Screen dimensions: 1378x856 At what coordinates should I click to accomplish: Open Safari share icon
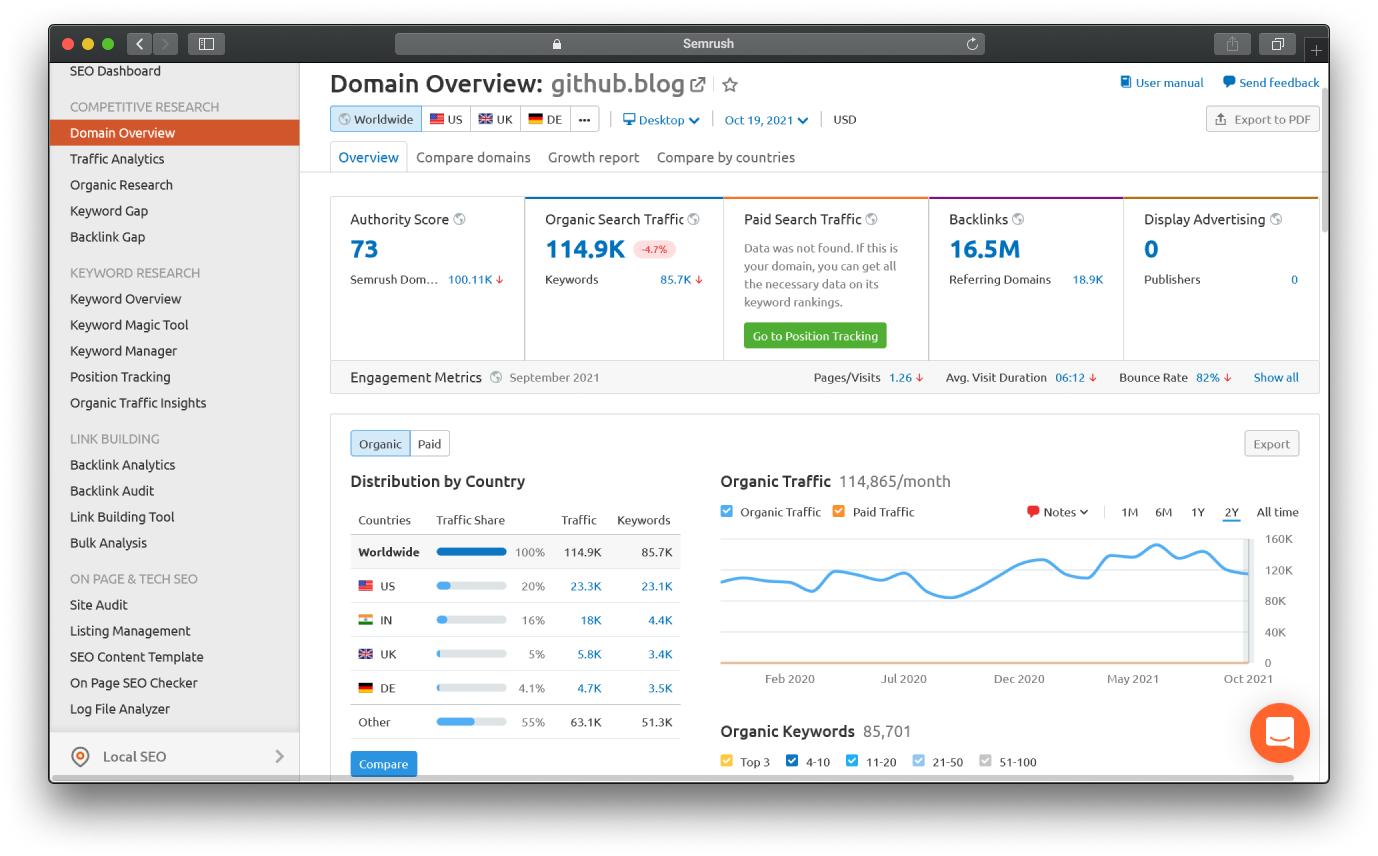pyautogui.click(x=1232, y=44)
